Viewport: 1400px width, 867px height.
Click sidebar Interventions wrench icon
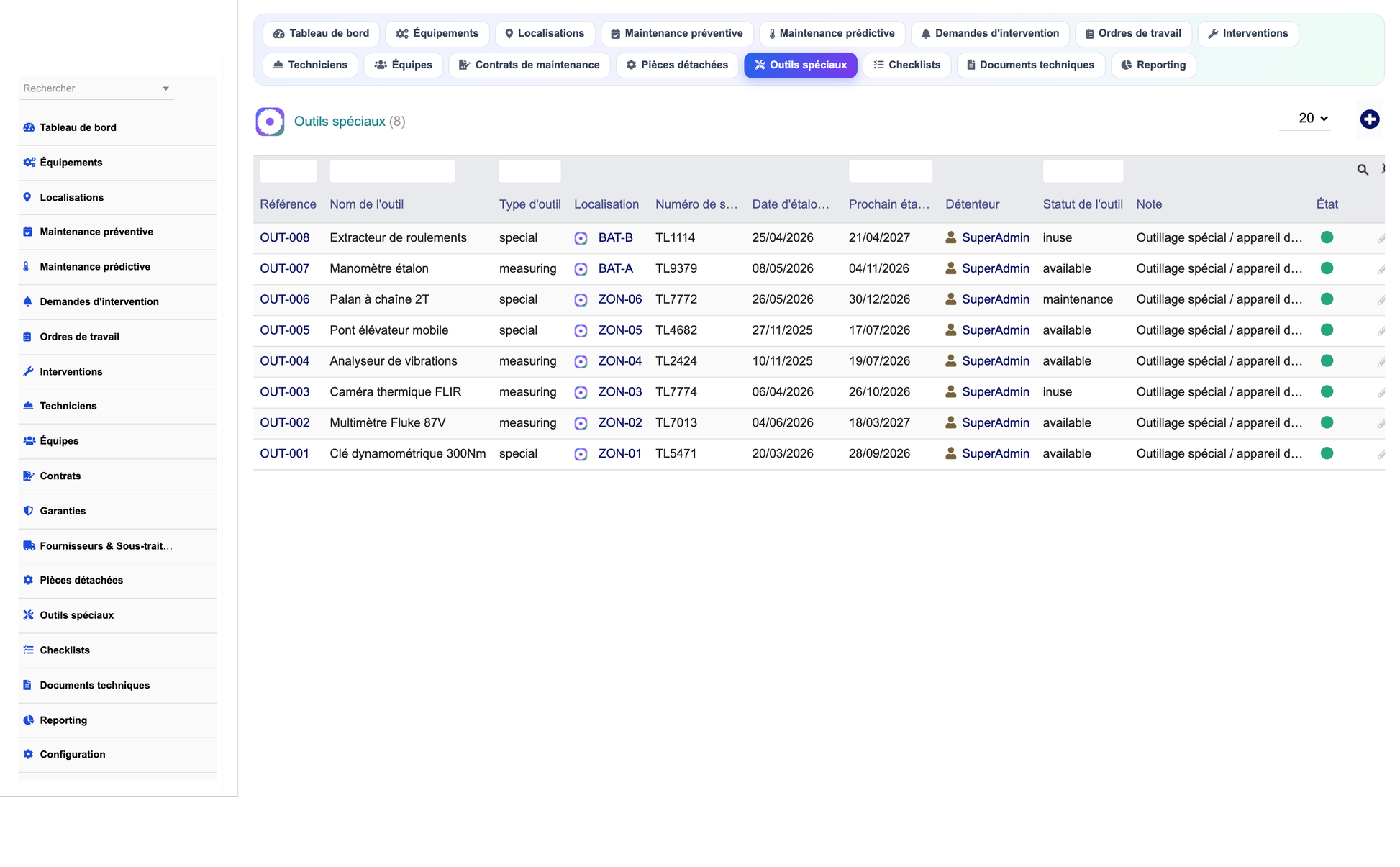28,371
